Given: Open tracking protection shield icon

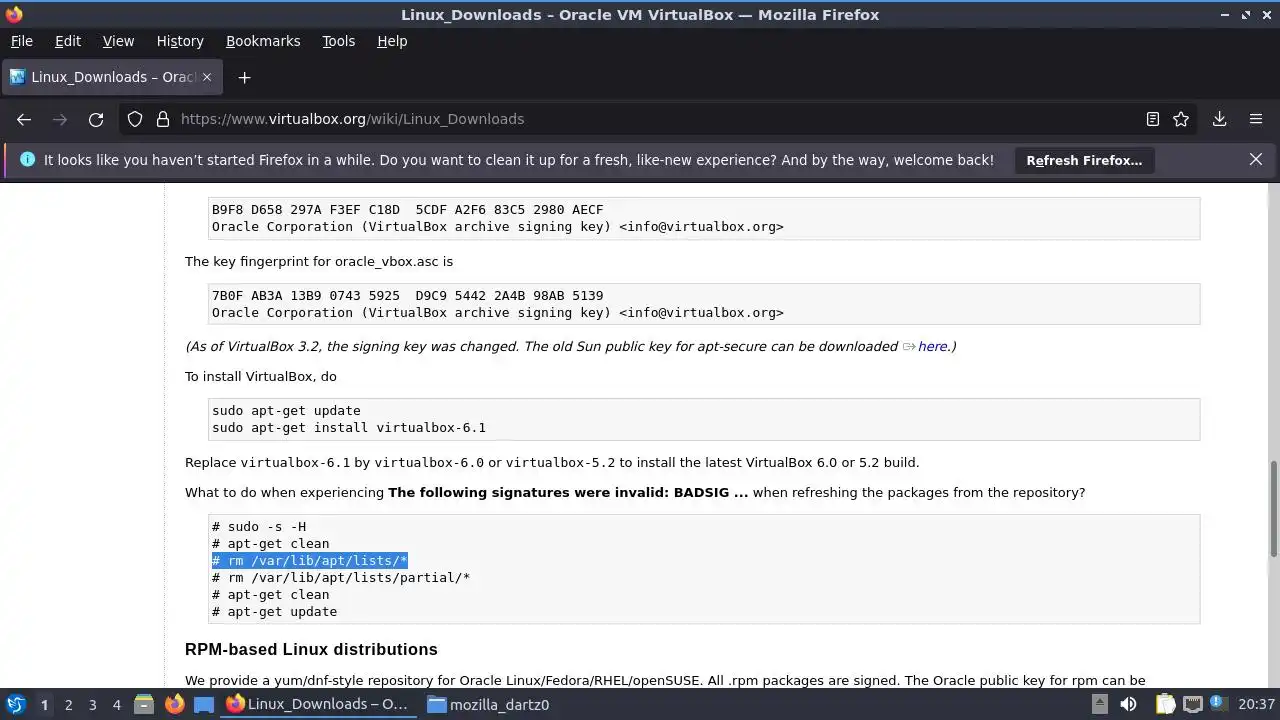Looking at the screenshot, I should coord(135,119).
